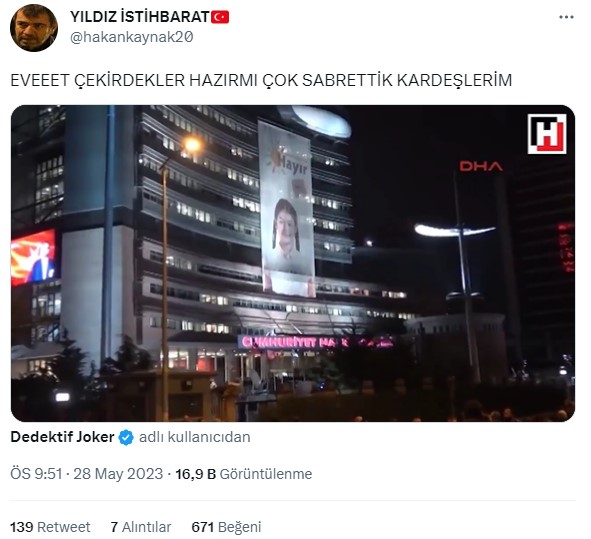Play the embedded video of the building
Screen dimensions: 591x539
(293, 263)
